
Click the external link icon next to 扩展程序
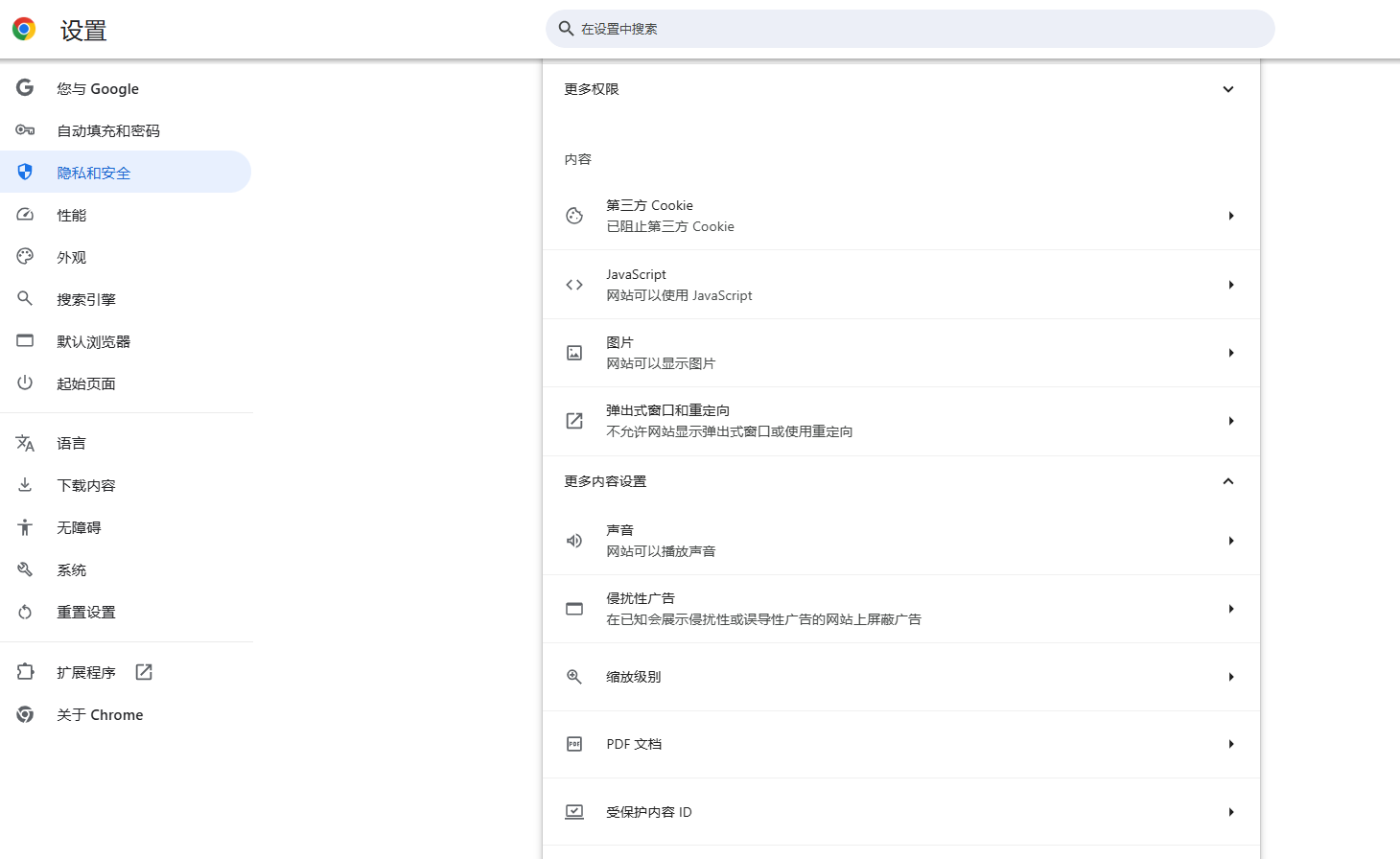click(x=144, y=672)
